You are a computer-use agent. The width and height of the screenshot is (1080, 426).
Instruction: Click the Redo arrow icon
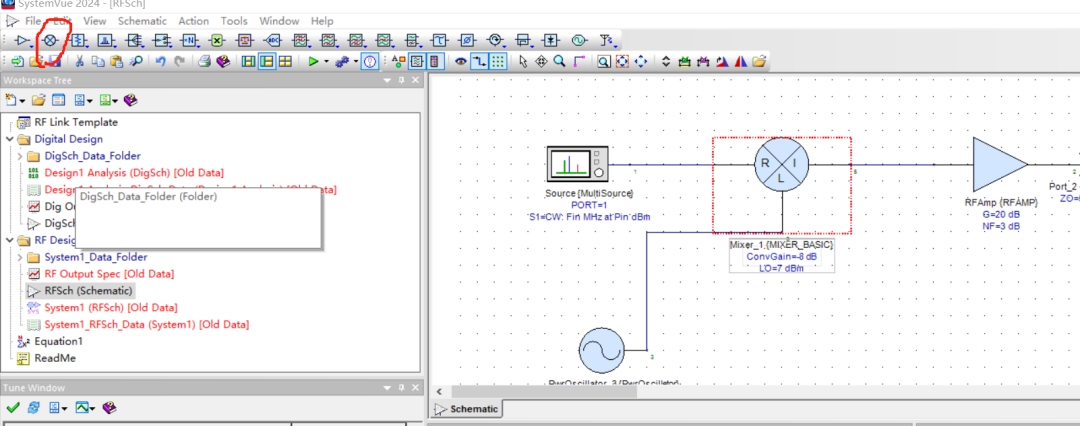click(x=179, y=61)
